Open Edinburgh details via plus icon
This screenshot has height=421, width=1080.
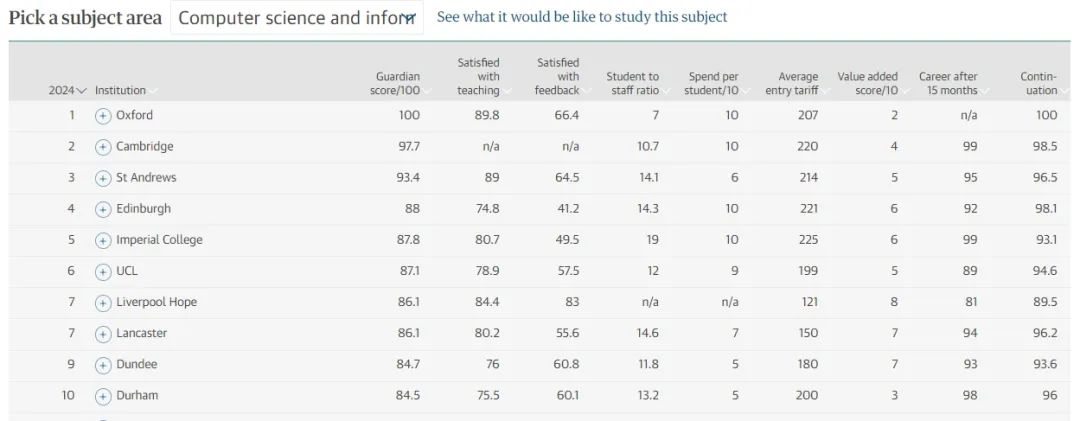click(x=103, y=209)
